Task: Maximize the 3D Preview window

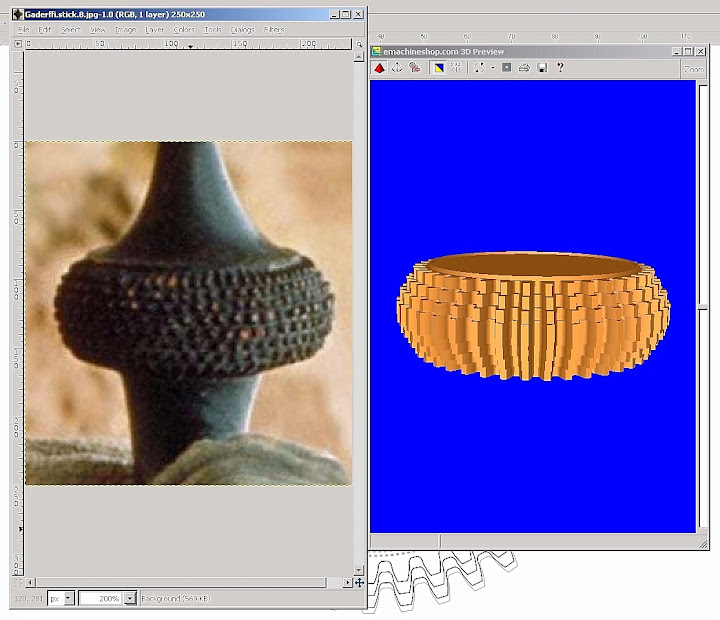Action: pyautogui.click(x=688, y=51)
